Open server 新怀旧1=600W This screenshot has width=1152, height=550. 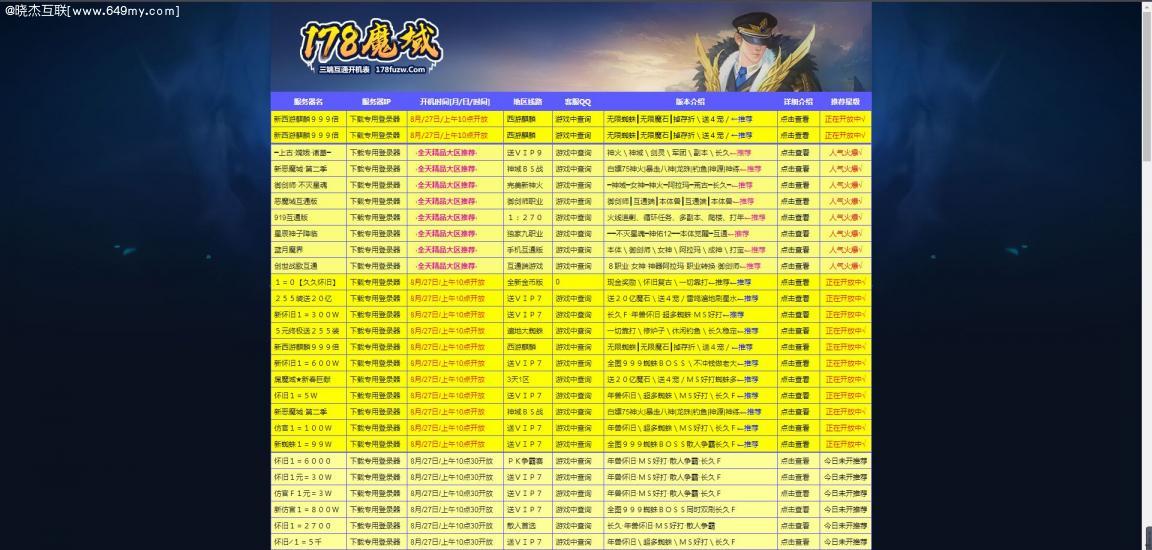[306, 363]
